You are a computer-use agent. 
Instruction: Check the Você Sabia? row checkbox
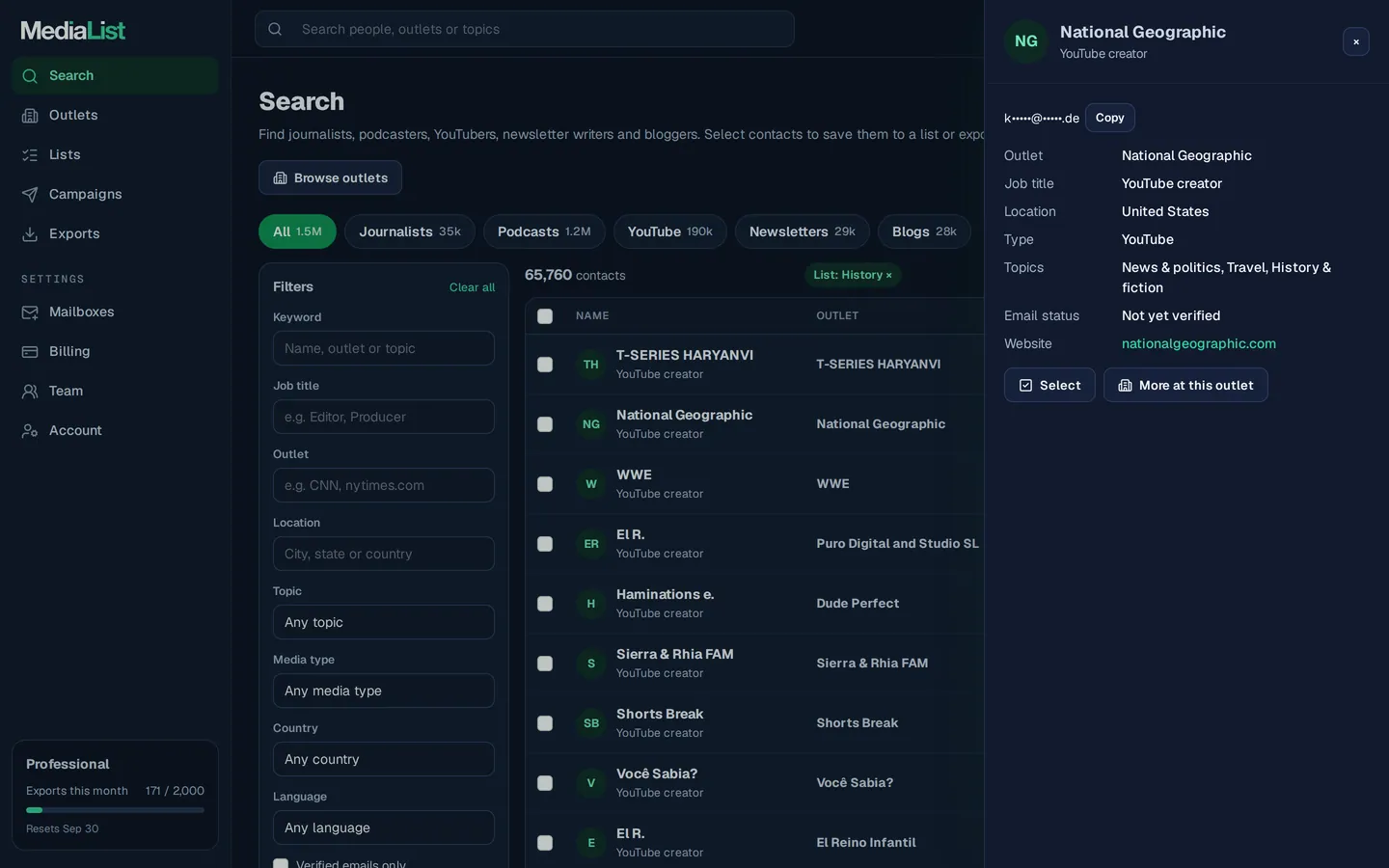[545, 783]
